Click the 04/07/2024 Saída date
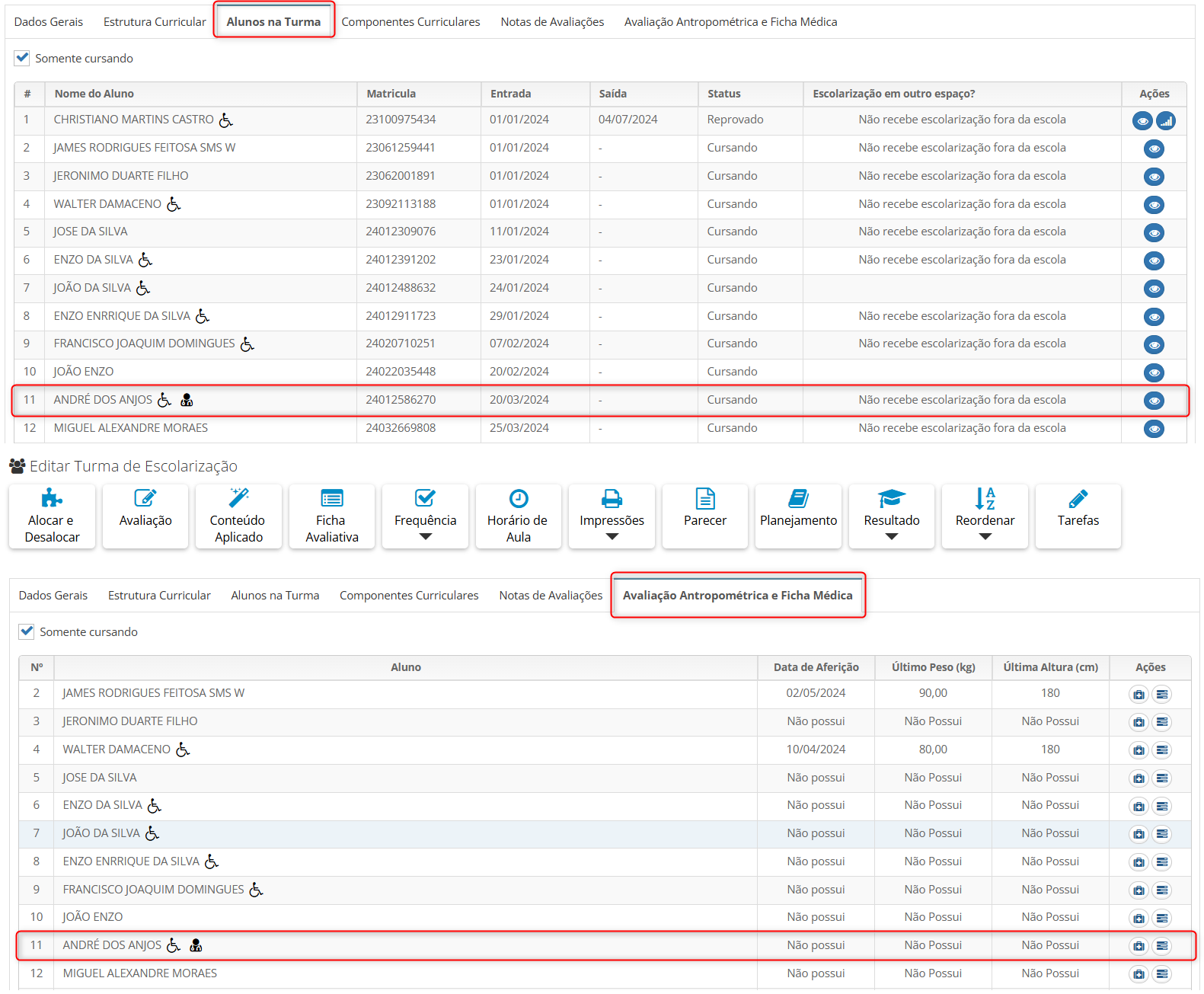This screenshot has height=994, width=1204. pos(628,120)
